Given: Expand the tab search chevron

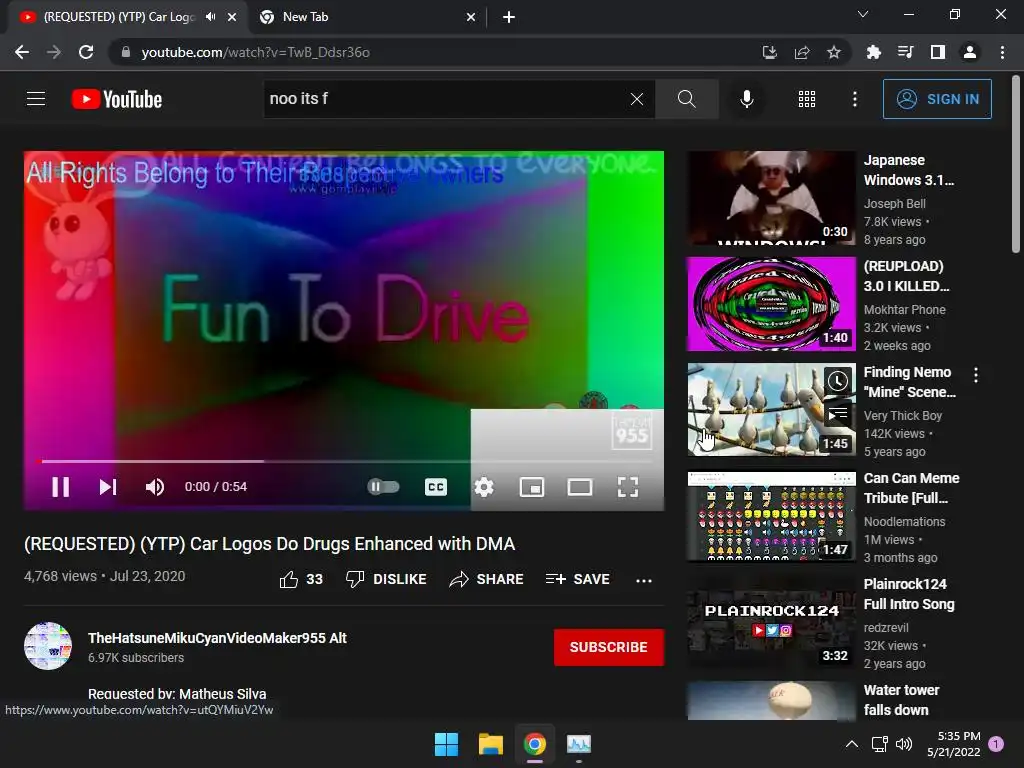Looking at the screenshot, I should click(x=863, y=14).
